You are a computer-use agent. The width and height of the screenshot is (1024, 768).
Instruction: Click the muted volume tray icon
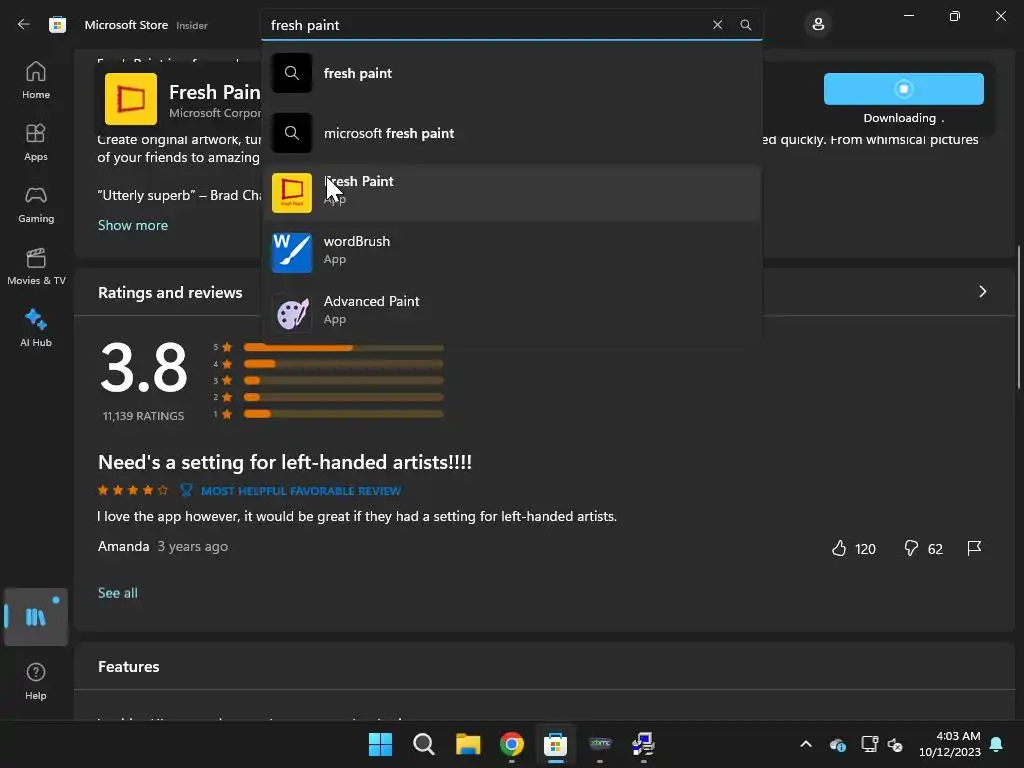point(895,744)
